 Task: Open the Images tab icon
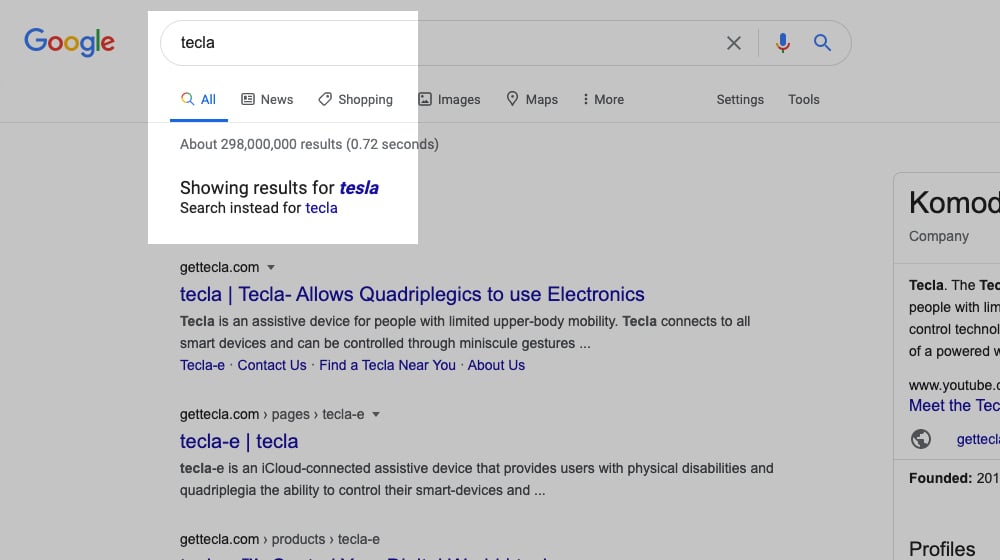click(425, 99)
